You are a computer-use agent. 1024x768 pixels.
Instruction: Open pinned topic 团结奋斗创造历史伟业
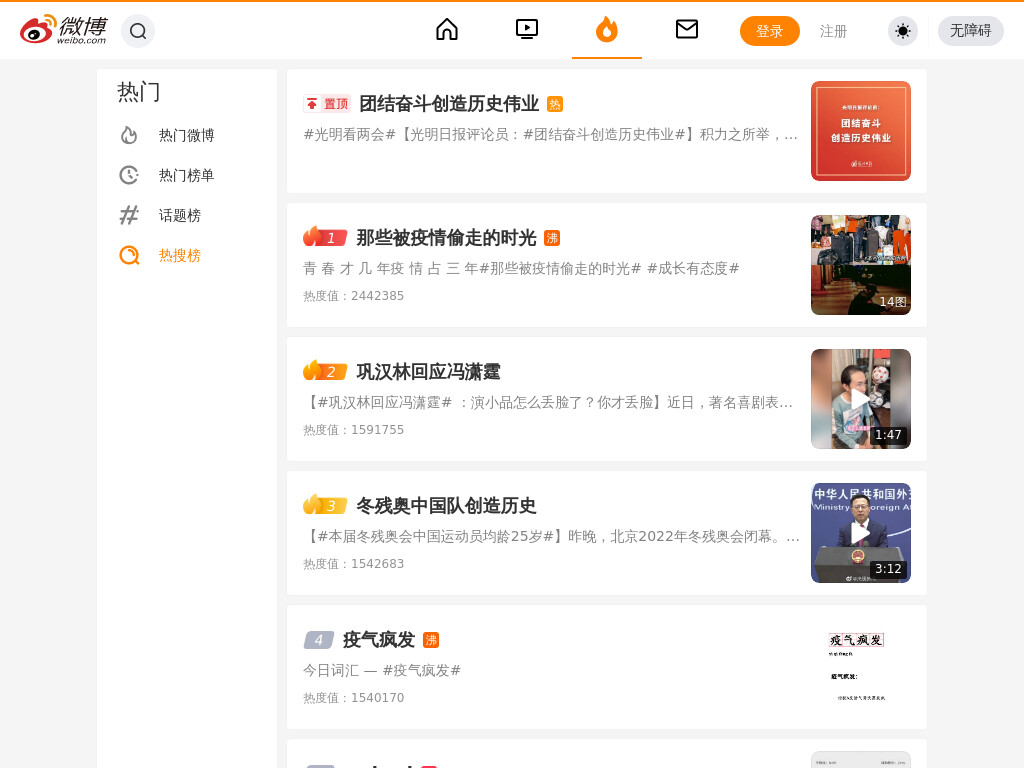[449, 104]
